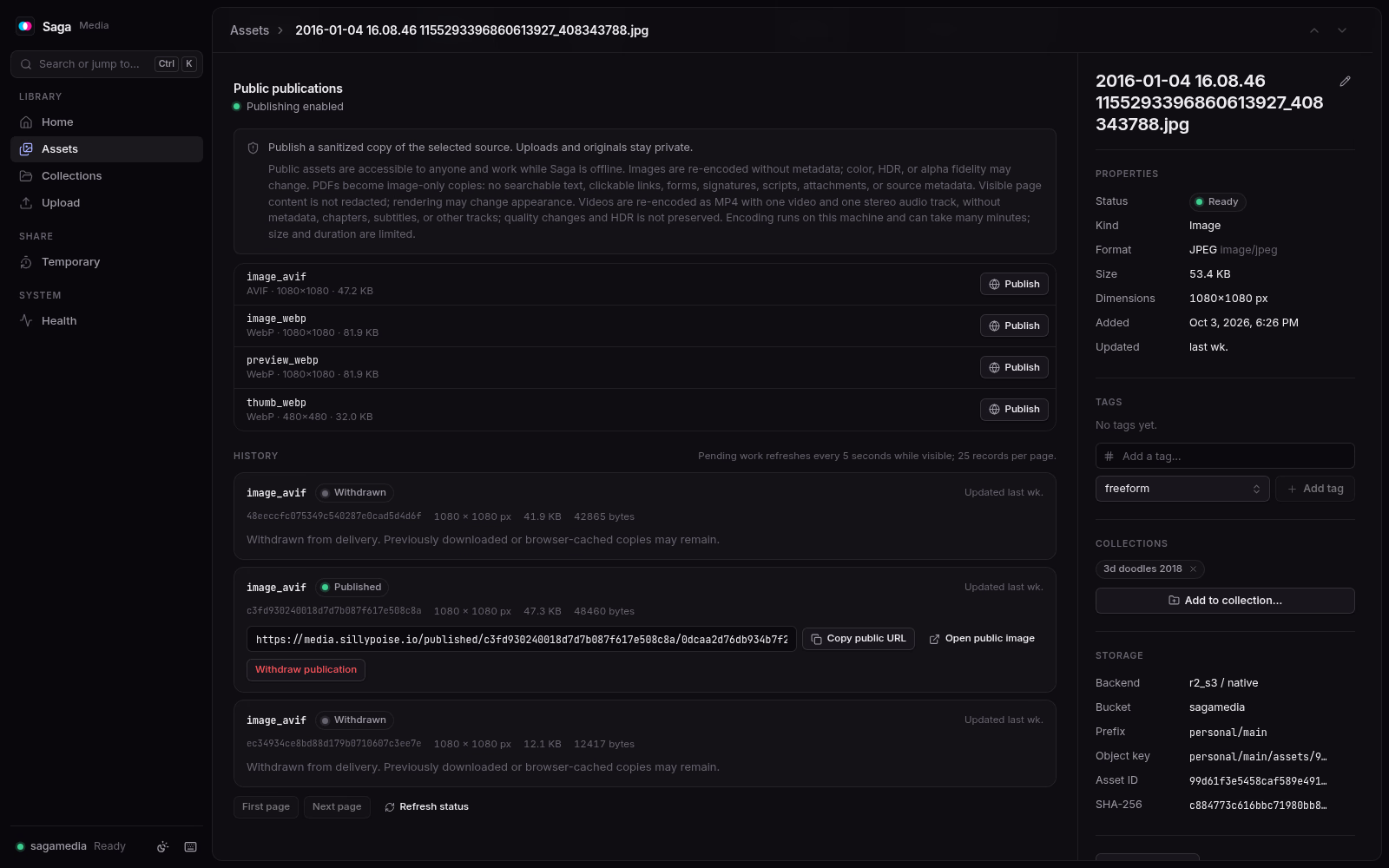Select the public URL text field

click(522, 639)
